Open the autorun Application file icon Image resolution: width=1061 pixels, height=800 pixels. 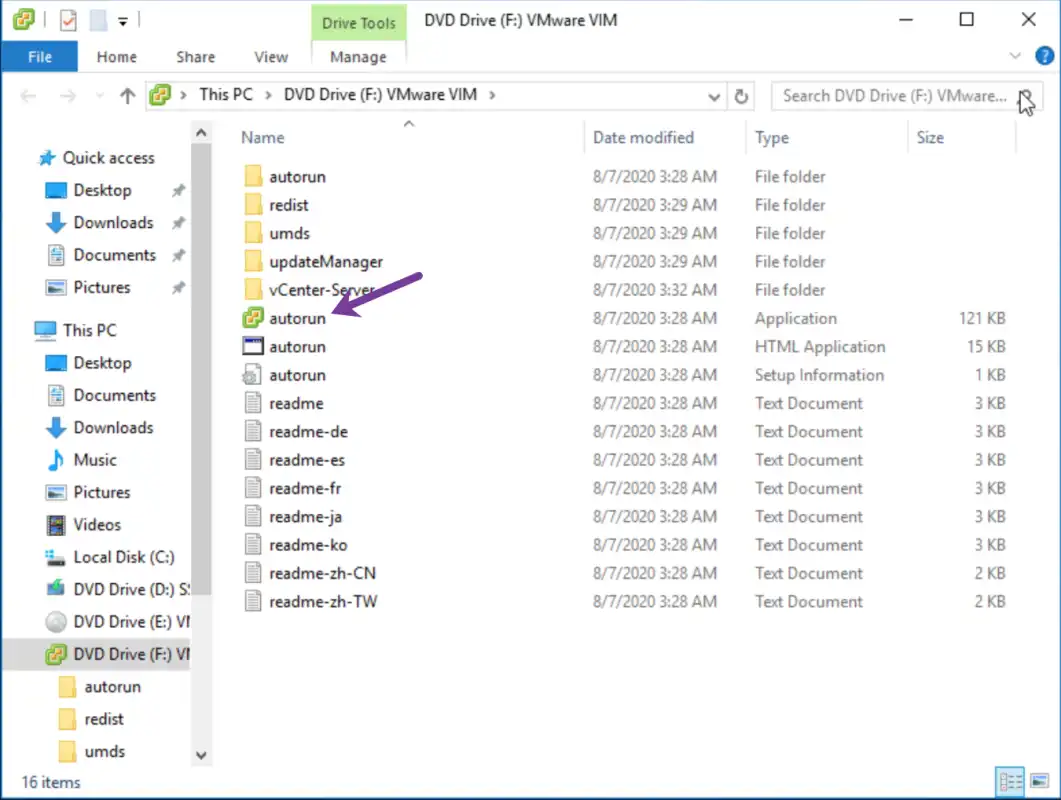252,317
